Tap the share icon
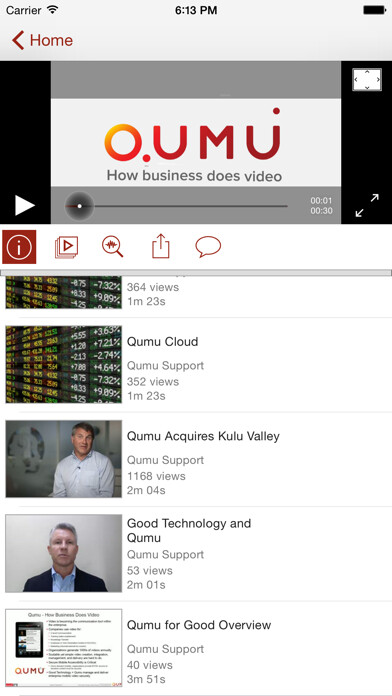The image size is (392, 696). point(161,246)
